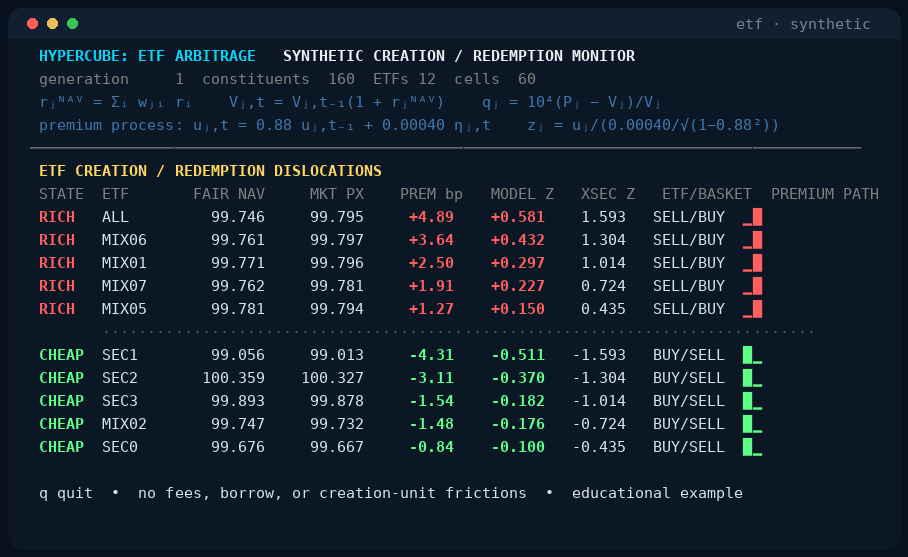Click the green maximize window button
Image resolution: width=908 pixels, height=557 pixels.
[x=72, y=23]
